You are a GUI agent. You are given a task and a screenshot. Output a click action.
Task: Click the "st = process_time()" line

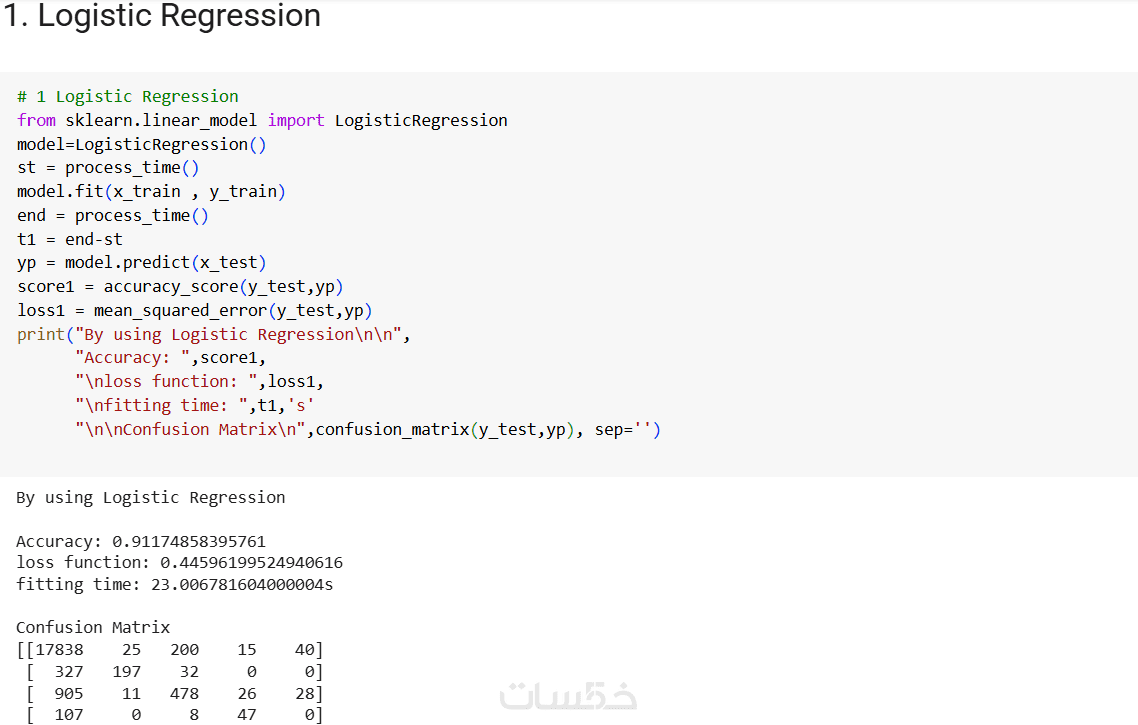pos(108,168)
